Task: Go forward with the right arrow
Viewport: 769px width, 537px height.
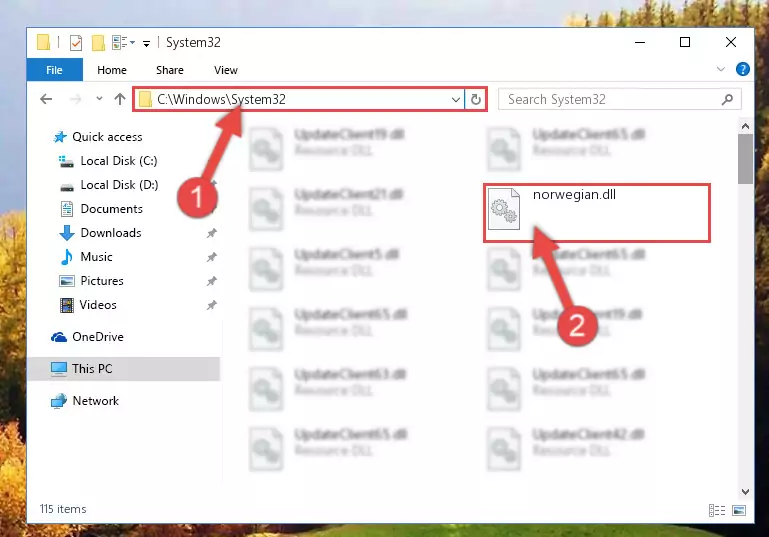Action: point(76,99)
